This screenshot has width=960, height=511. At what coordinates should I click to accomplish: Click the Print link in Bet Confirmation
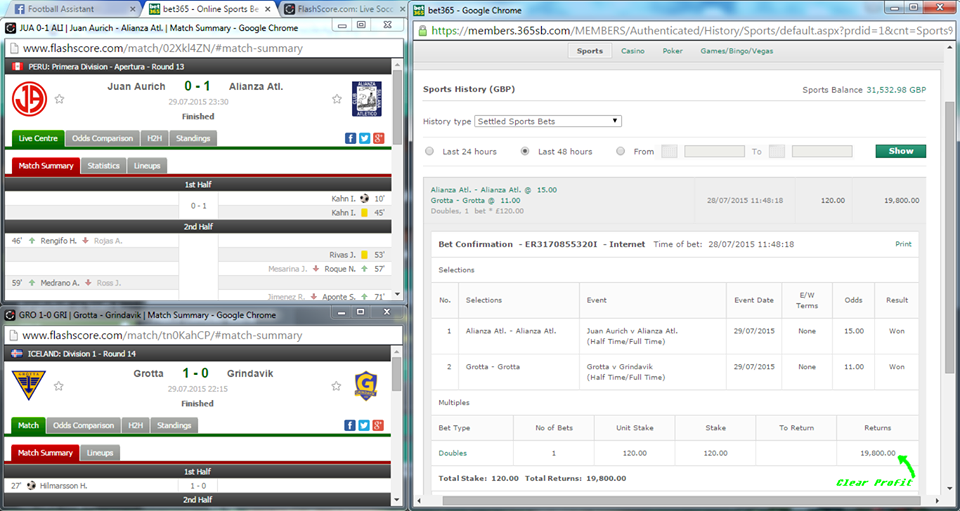pyautogui.click(x=903, y=244)
